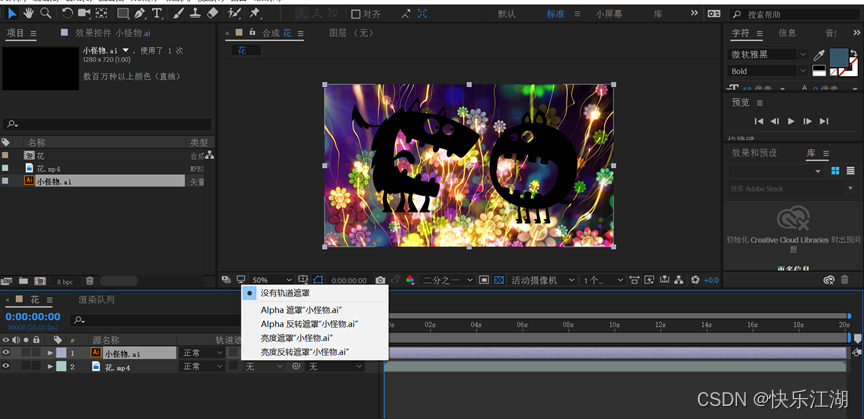Viewport: 864px width, 419px height.
Task: Select the Eraser tool
Action: (212, 13)
